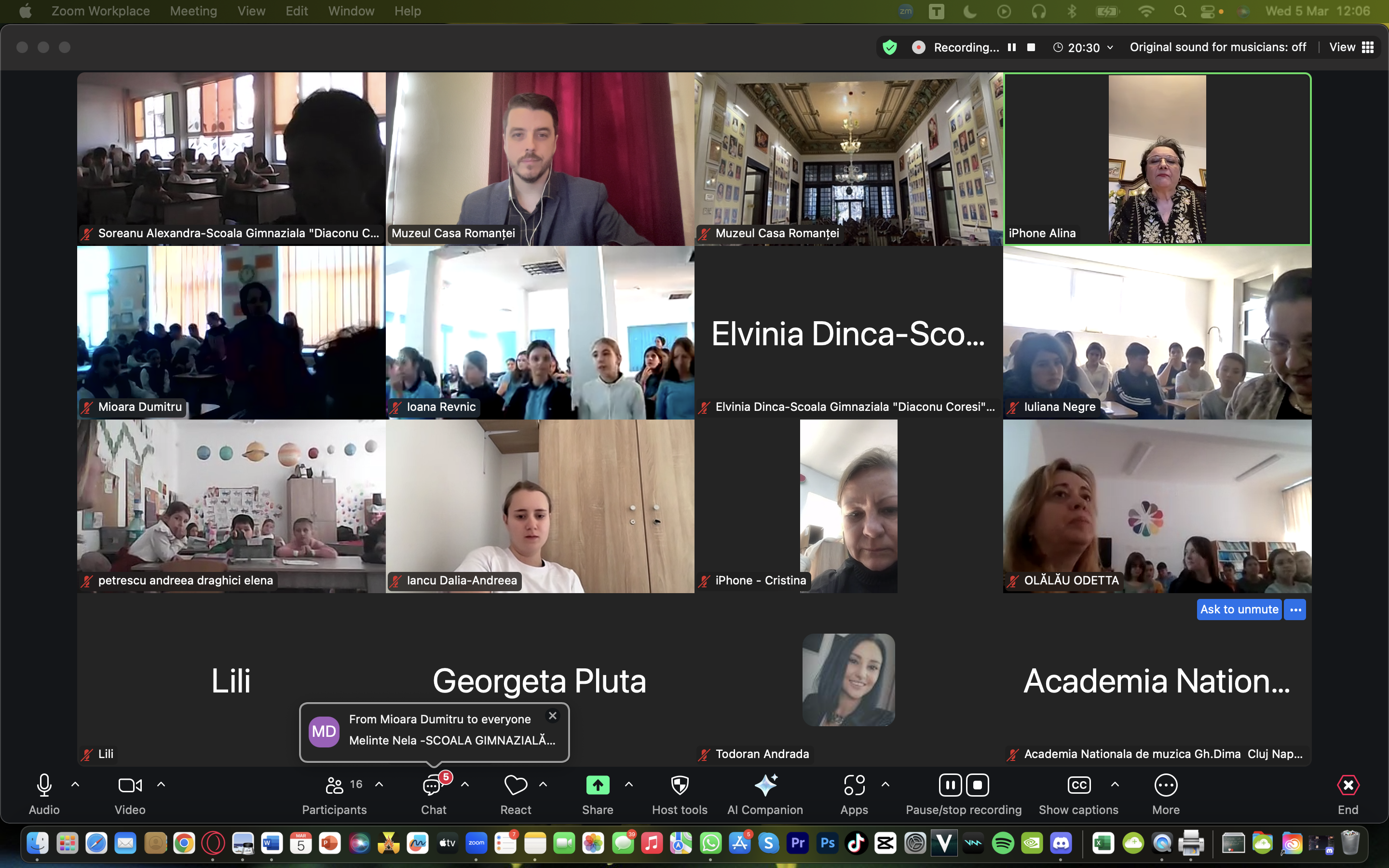Open the Meeting menu in menu bar
Viewport: 1389px width, 868px height.
[193, 11]
